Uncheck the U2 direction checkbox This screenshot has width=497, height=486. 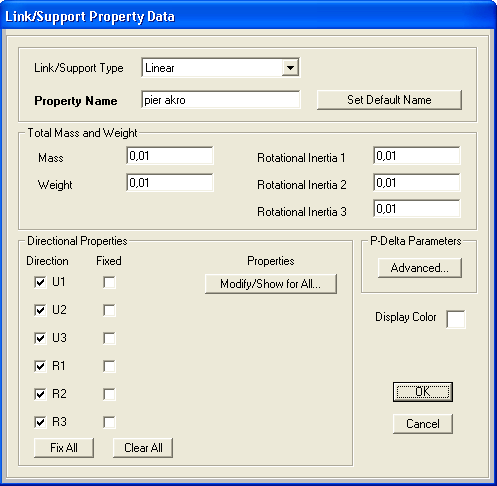[x=40, y=310]
